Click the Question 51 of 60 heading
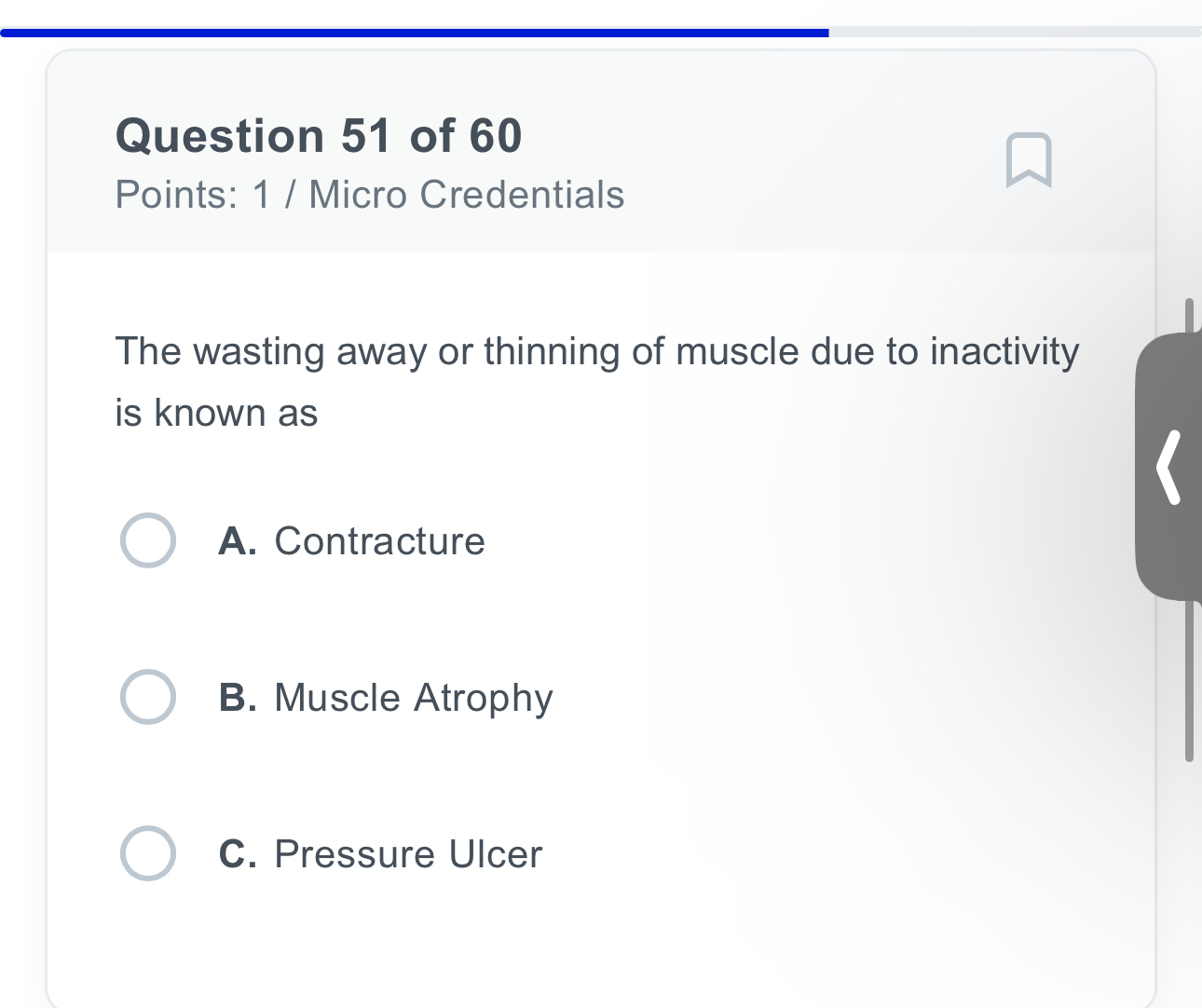This screenshot has height=1008, width=1202. tap(318, 136)
